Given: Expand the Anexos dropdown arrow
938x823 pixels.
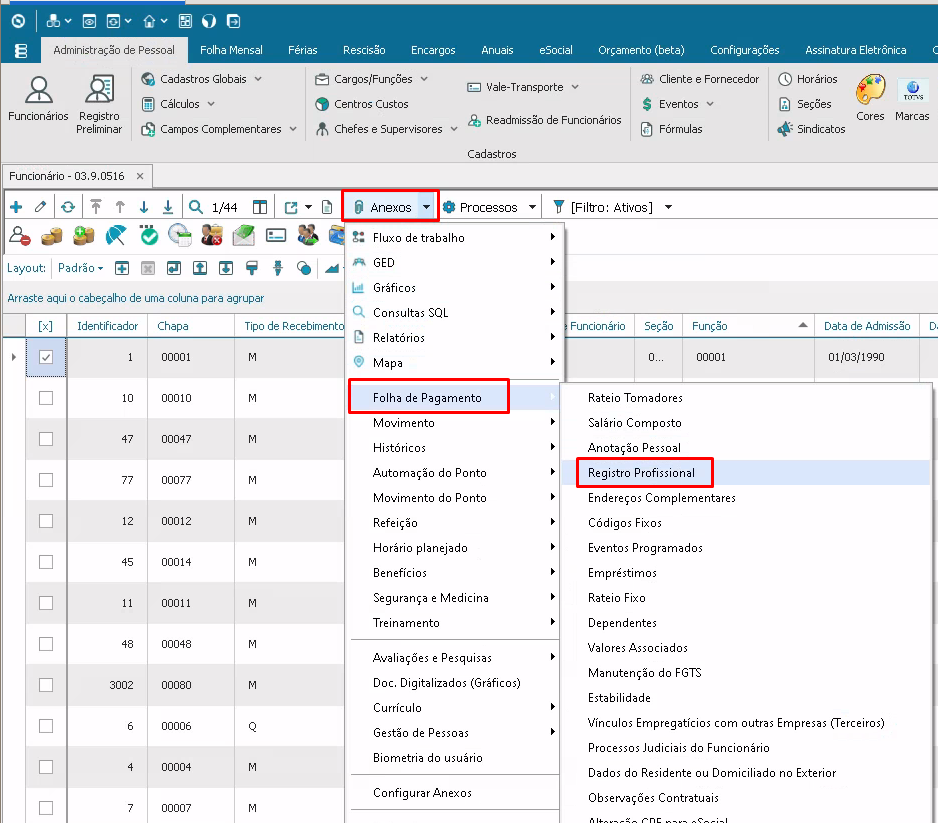Looking at the screenshot, I should click(x=427, y=207).
